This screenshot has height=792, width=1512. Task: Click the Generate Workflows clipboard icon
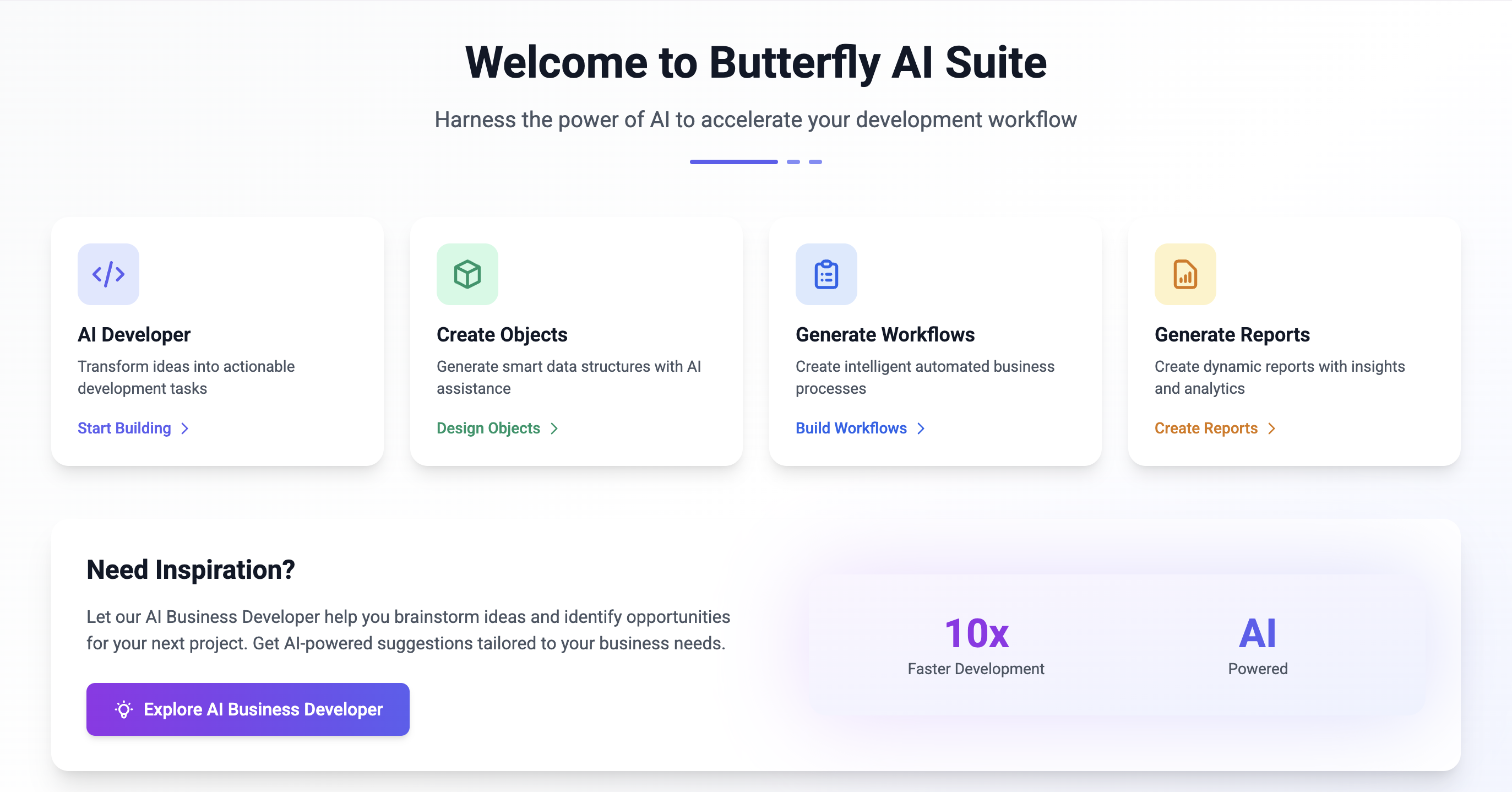click(826, 274)
